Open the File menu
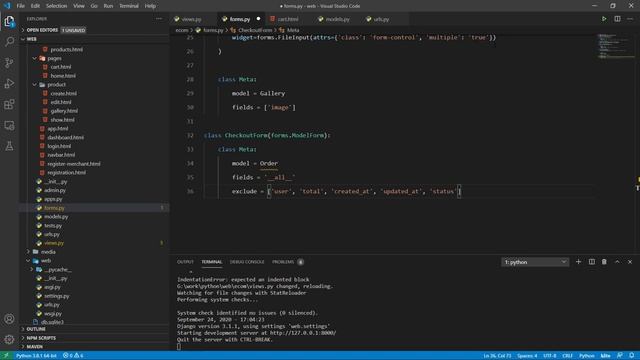 click(x=20, y=6)
